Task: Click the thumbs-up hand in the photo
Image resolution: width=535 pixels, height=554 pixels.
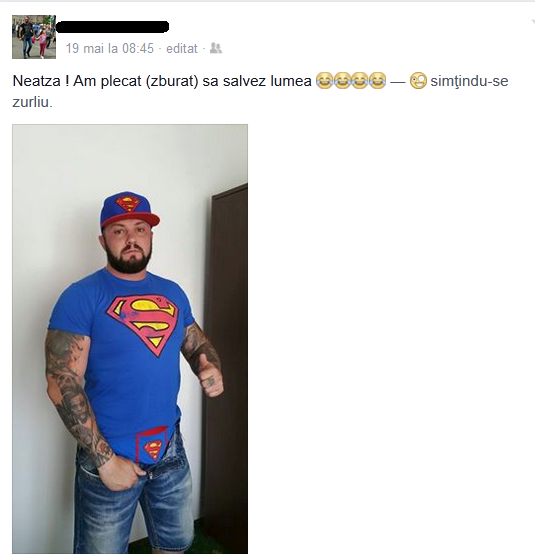Action: tap(208, 377)
